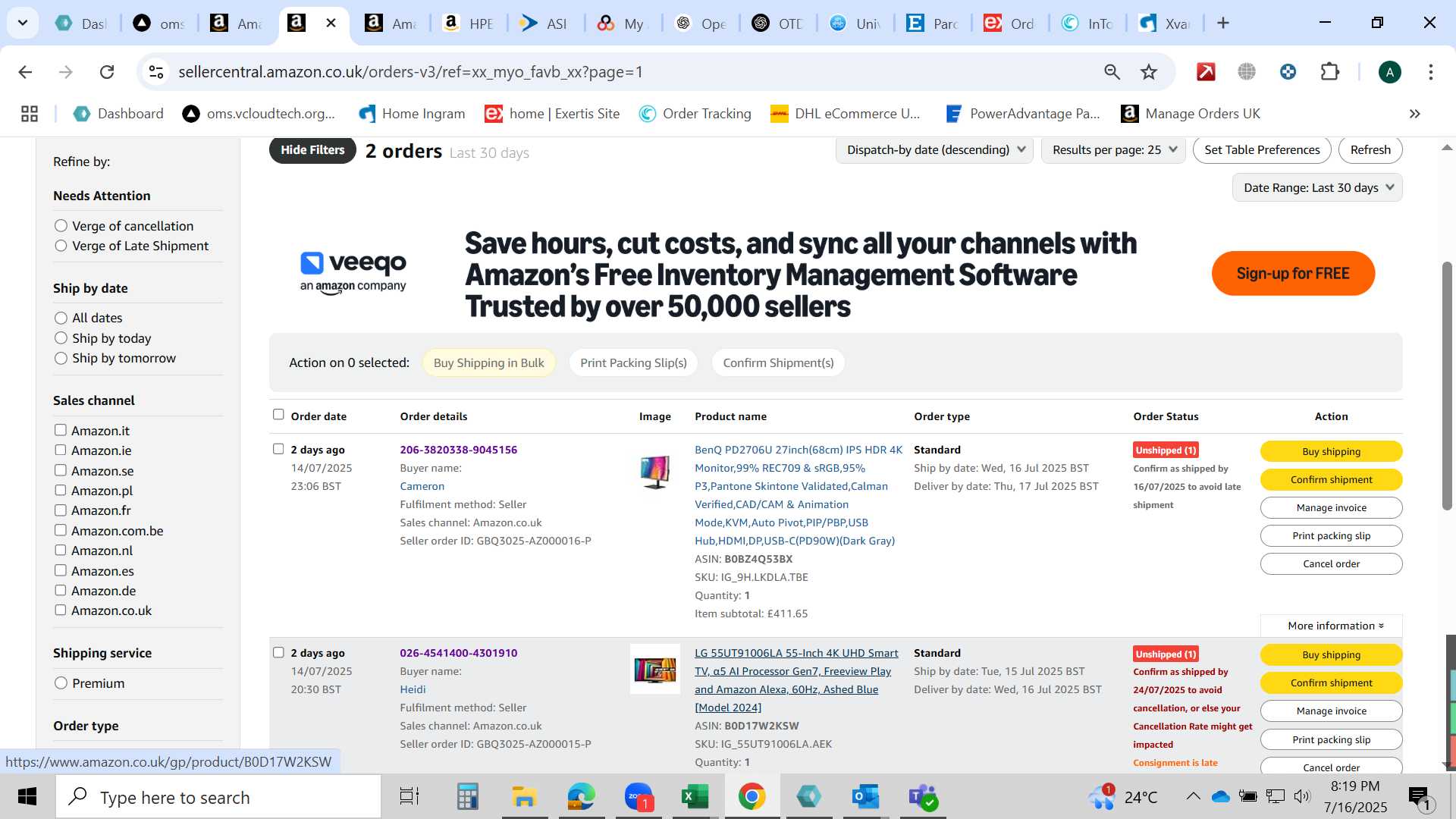Image resolution: width=1456 pixels, height=819 pixels.
Task: Open LG TV product thumbnail
Action: click(655, 669)
